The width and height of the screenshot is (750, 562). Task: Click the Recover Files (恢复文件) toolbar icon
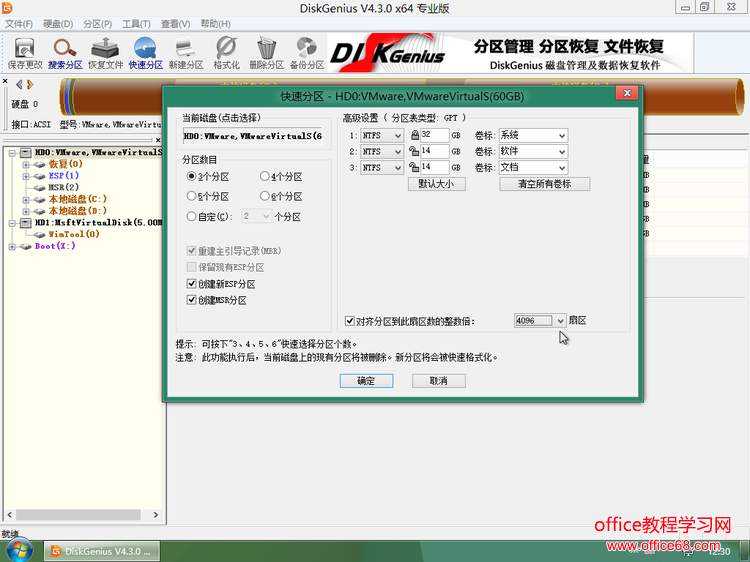105,53
